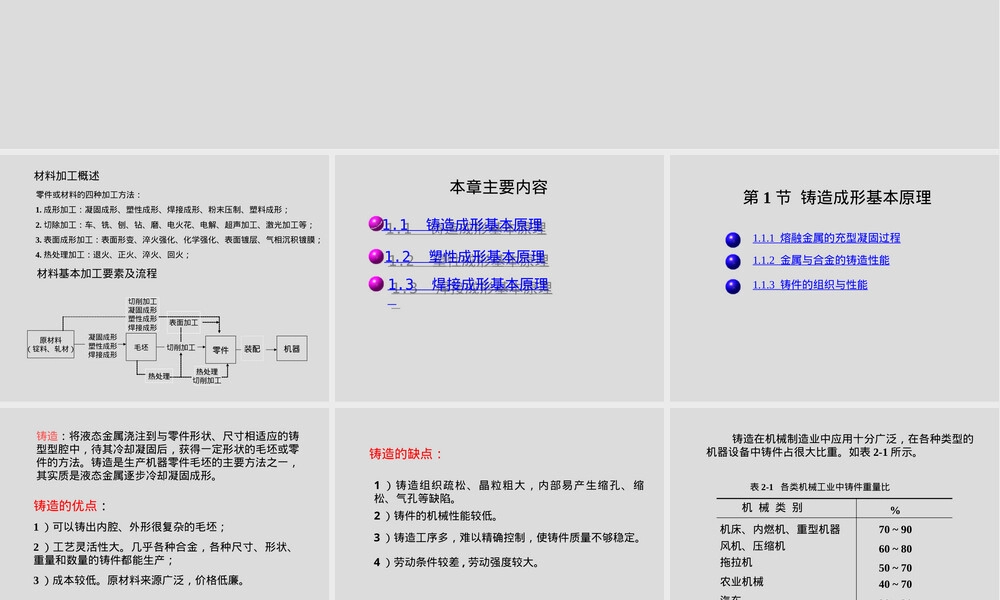This screenshot has height=600, width=1000.
Task: Click the 原材料 box in the flowchart
Action: 51,344
